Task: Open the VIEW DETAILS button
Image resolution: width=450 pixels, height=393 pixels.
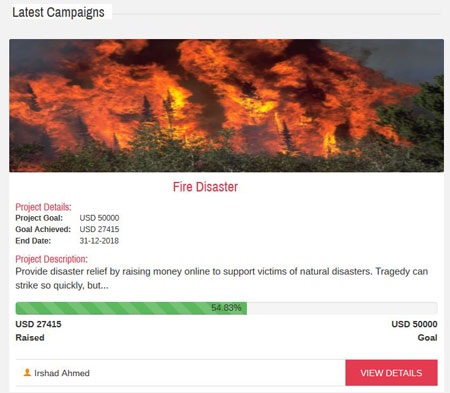Action: click(391, 373)
